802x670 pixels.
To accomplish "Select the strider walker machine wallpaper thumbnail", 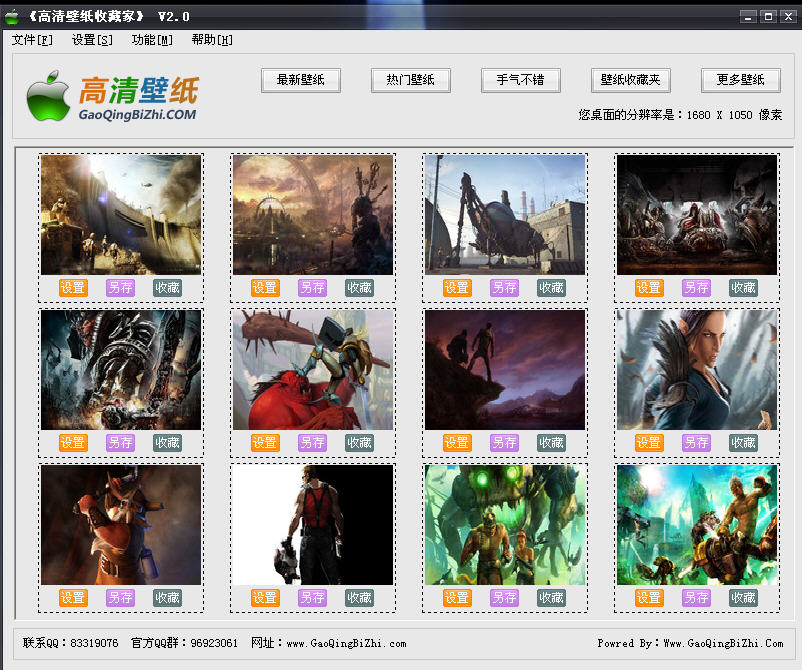I will pos(505,215).
